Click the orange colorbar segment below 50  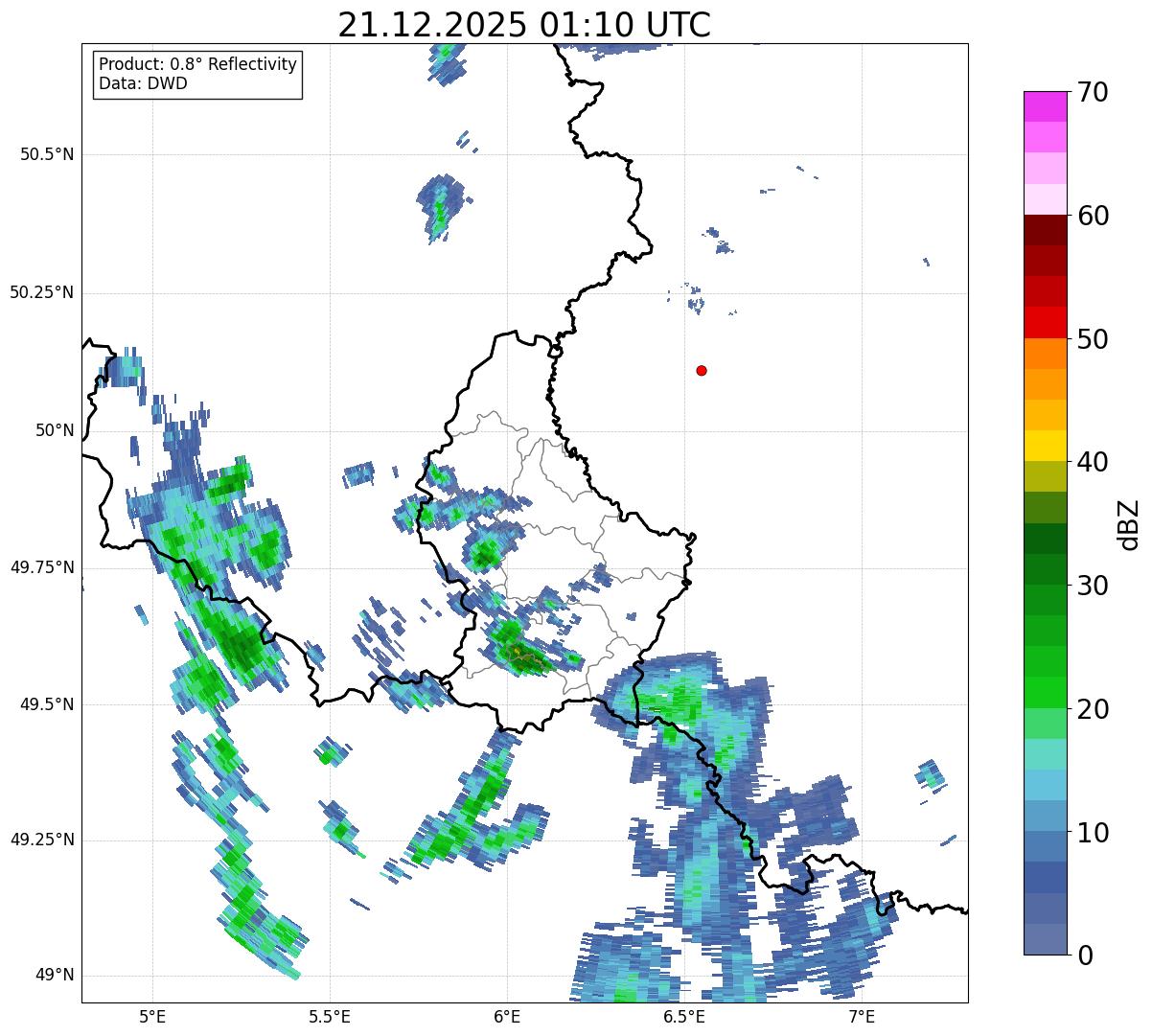[1045, 354]
